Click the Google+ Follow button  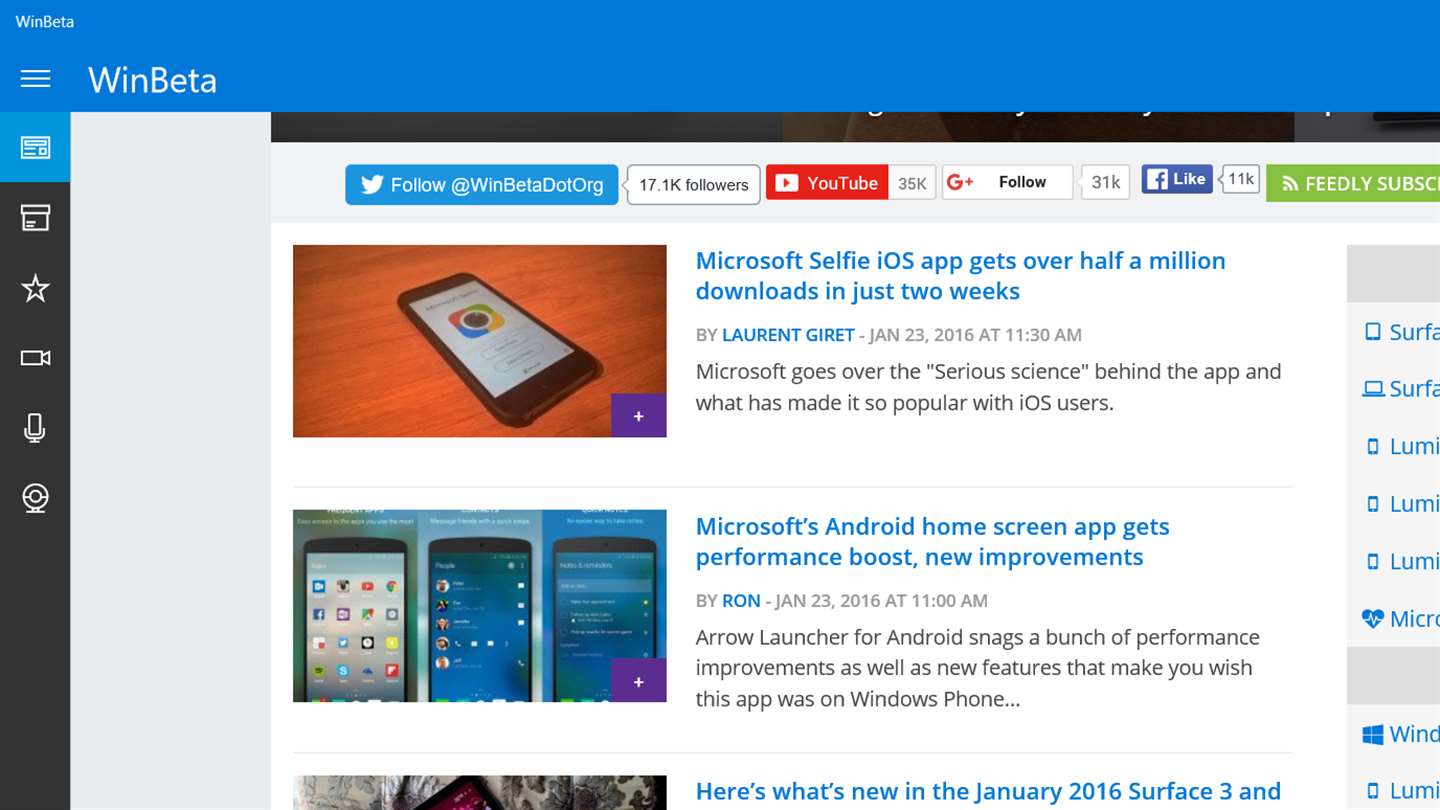[x=1007, y=182]
